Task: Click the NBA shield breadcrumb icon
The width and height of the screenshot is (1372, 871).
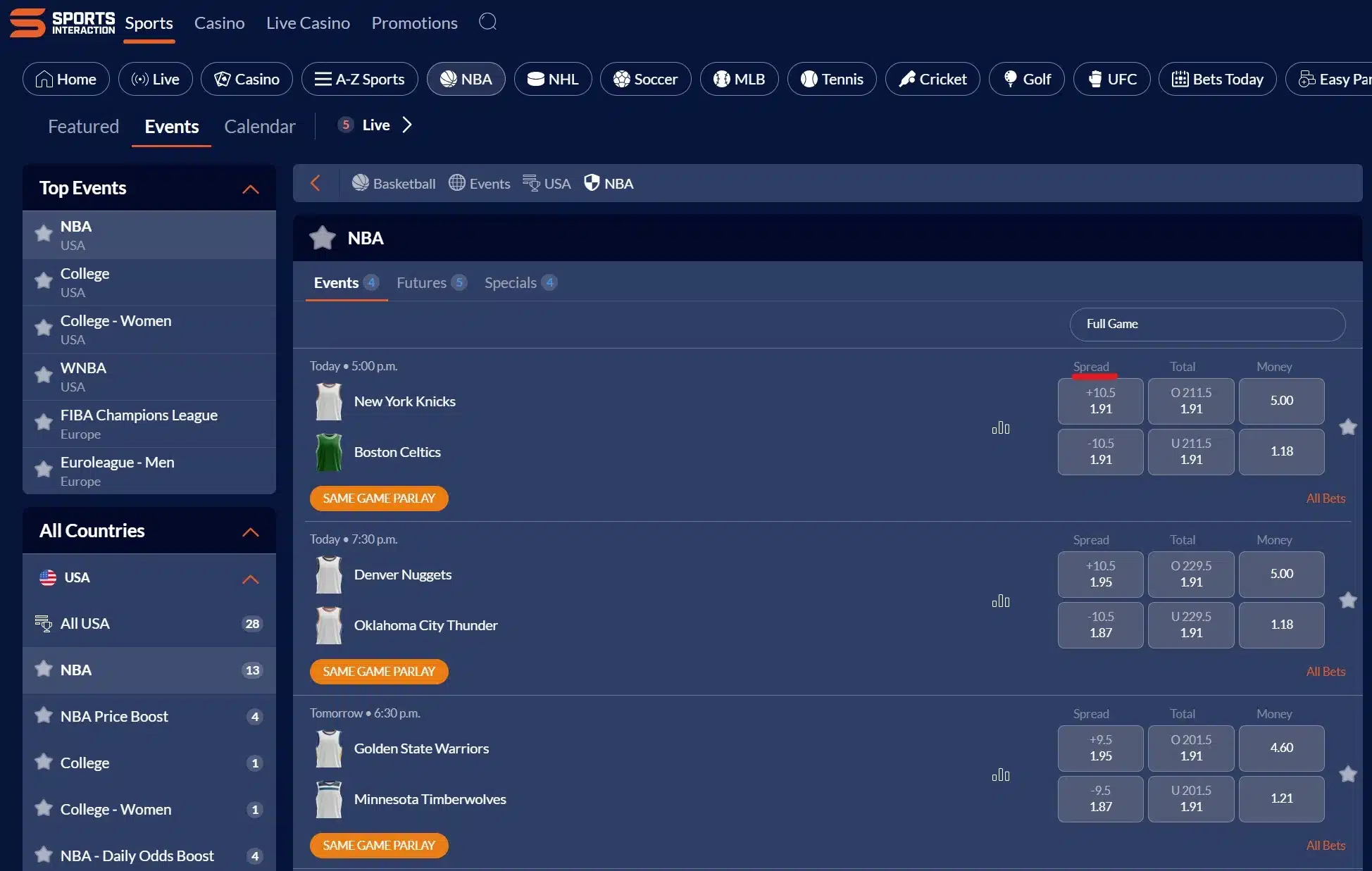Action: (592, 183)
